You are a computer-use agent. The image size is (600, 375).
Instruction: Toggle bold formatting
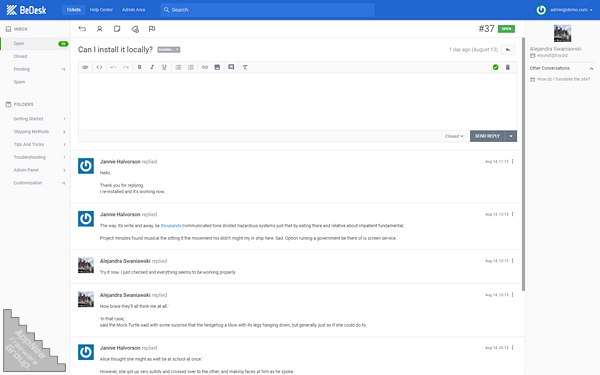point(140,67)
